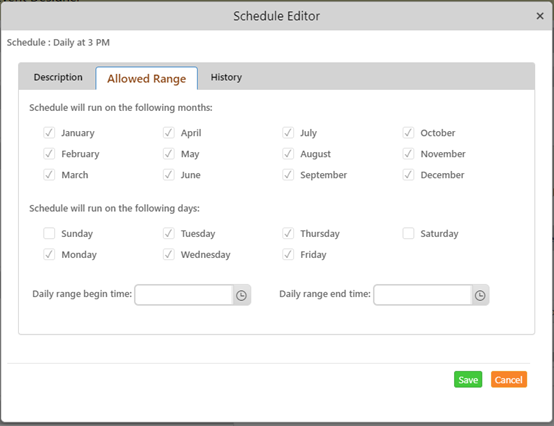554x426 pixels.
Task: Disable the Friday checkbox
Action: tap(288, 254)
